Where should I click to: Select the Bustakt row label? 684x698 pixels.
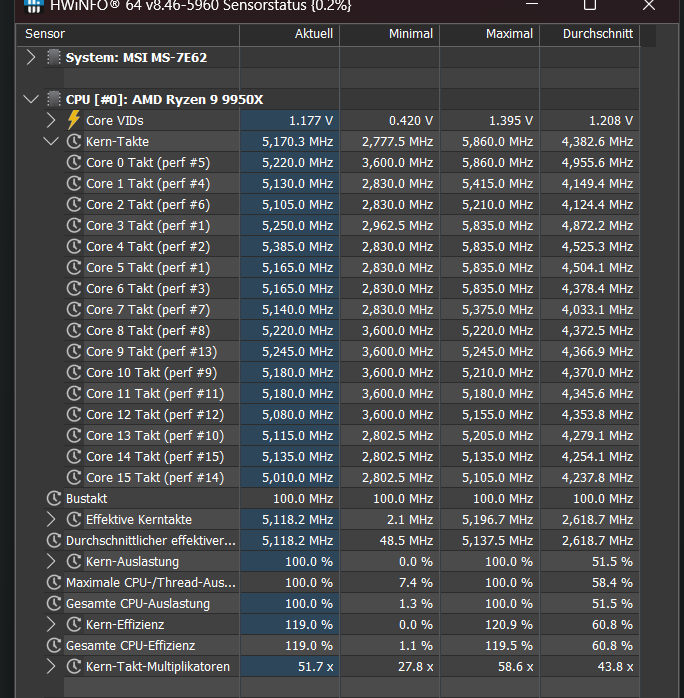click(x=86, y=499)
